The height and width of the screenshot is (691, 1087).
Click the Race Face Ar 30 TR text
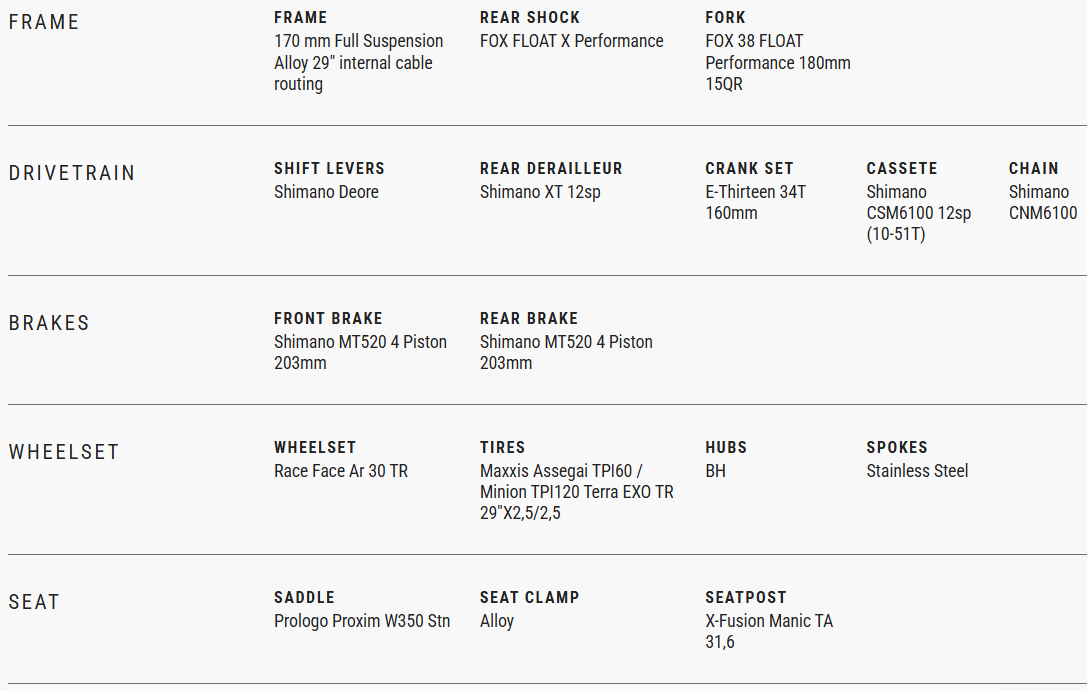tap(341, 471)
